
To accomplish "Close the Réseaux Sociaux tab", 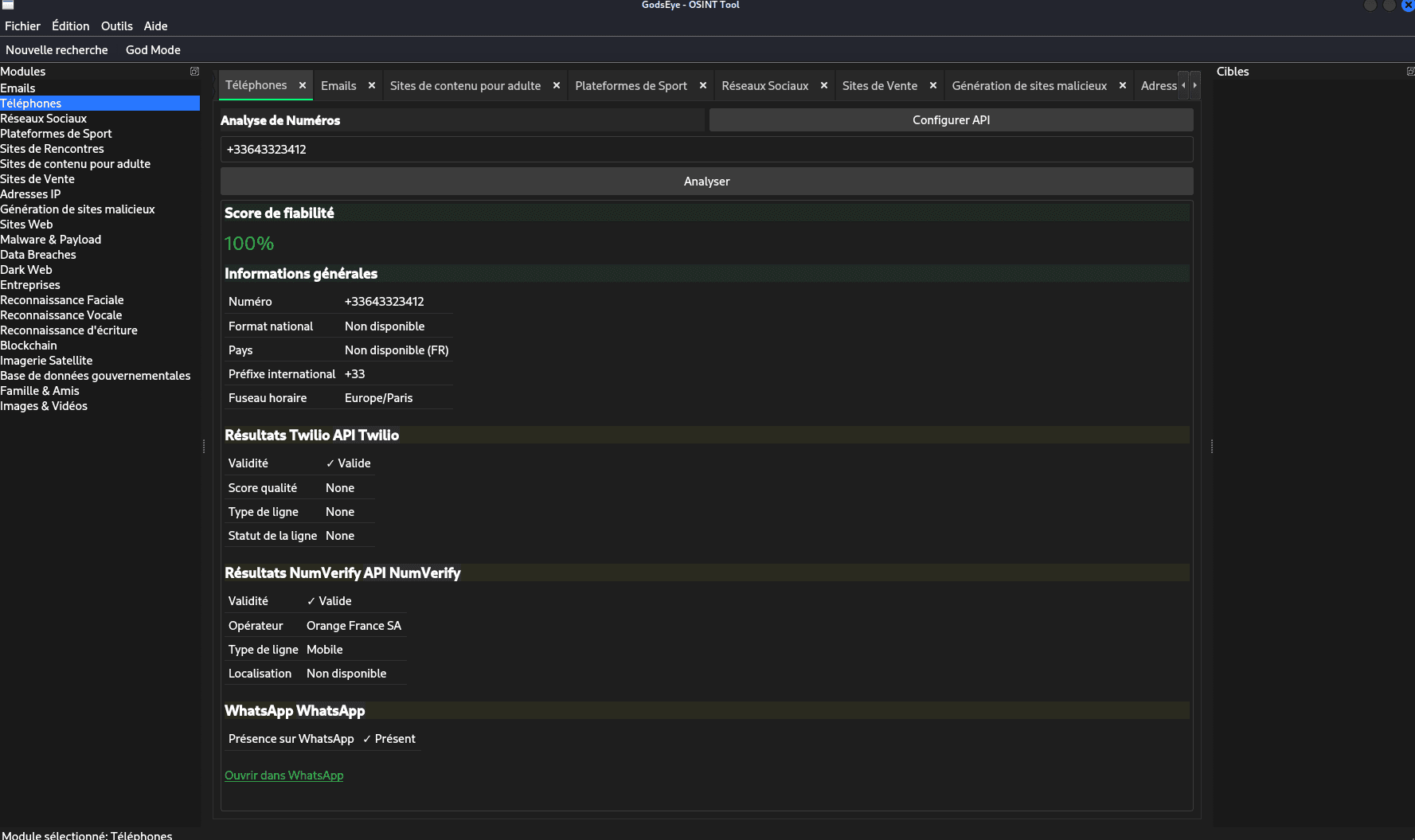I will click(x=824, y=85).
